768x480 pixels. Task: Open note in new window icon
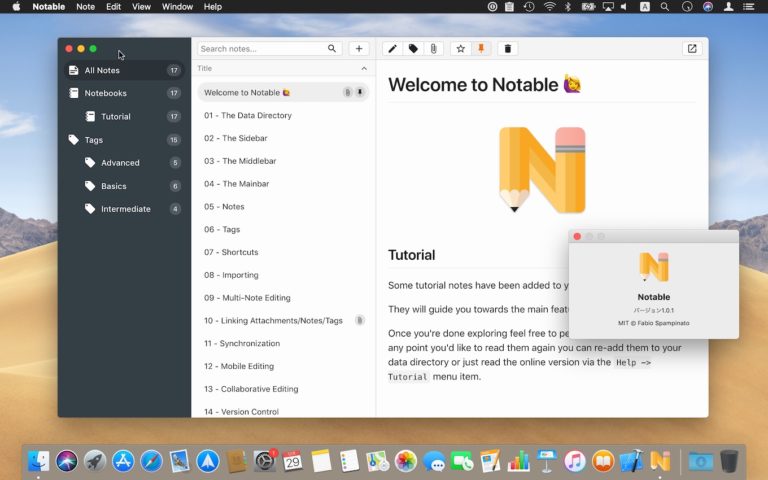tap(691, 49)
